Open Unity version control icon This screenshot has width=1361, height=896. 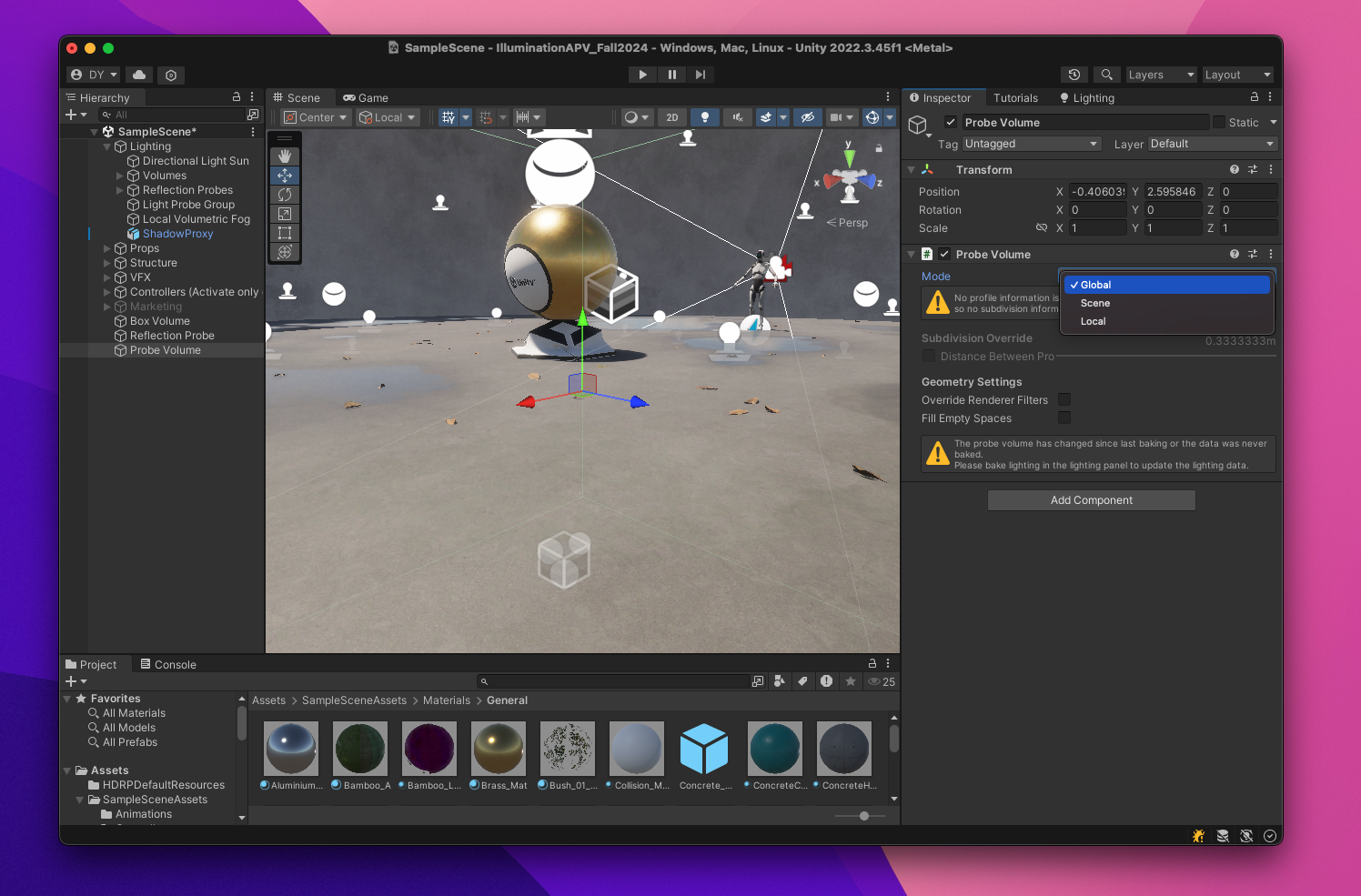(171, 75)
